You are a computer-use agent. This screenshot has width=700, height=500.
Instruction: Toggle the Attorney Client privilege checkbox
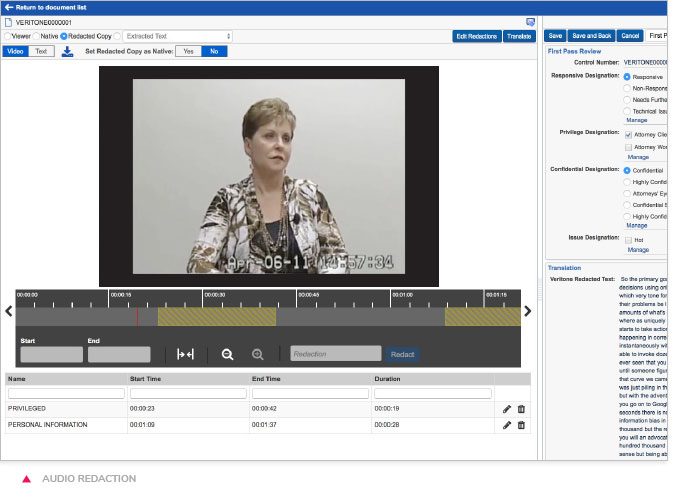(629, 135)
